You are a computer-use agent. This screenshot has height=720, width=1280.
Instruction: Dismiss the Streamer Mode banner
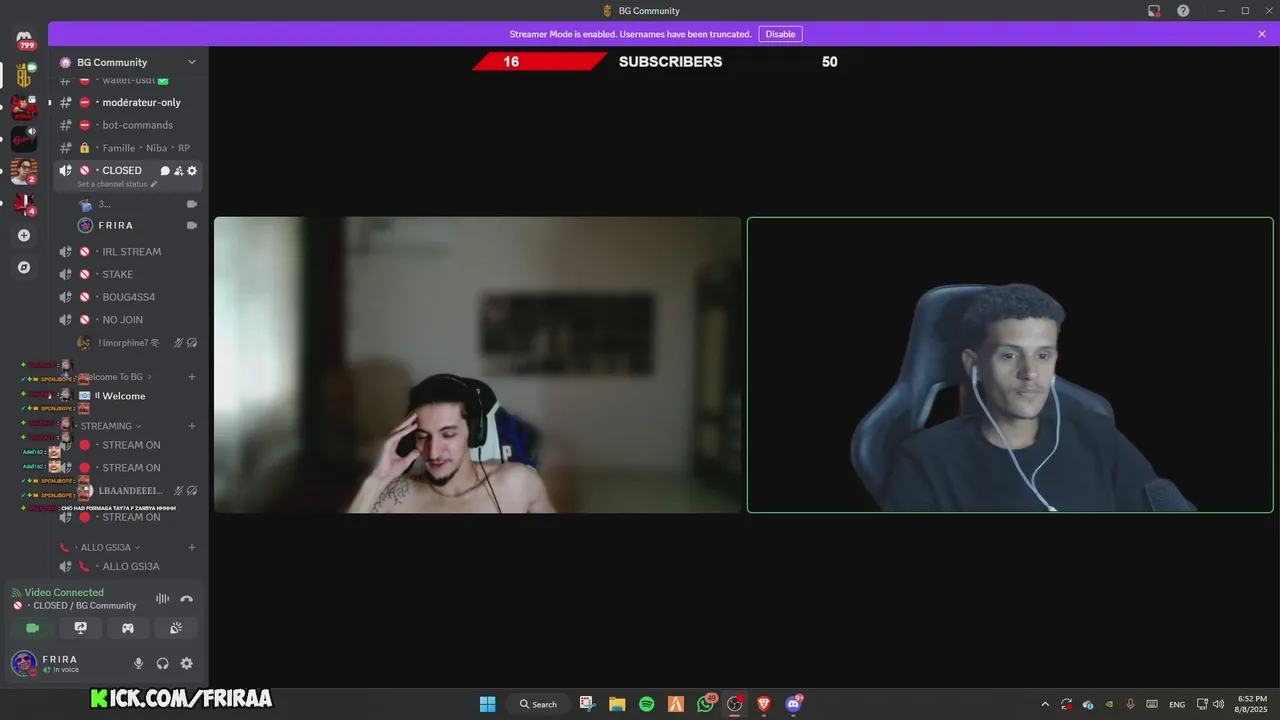click(x=1262, y=34)
